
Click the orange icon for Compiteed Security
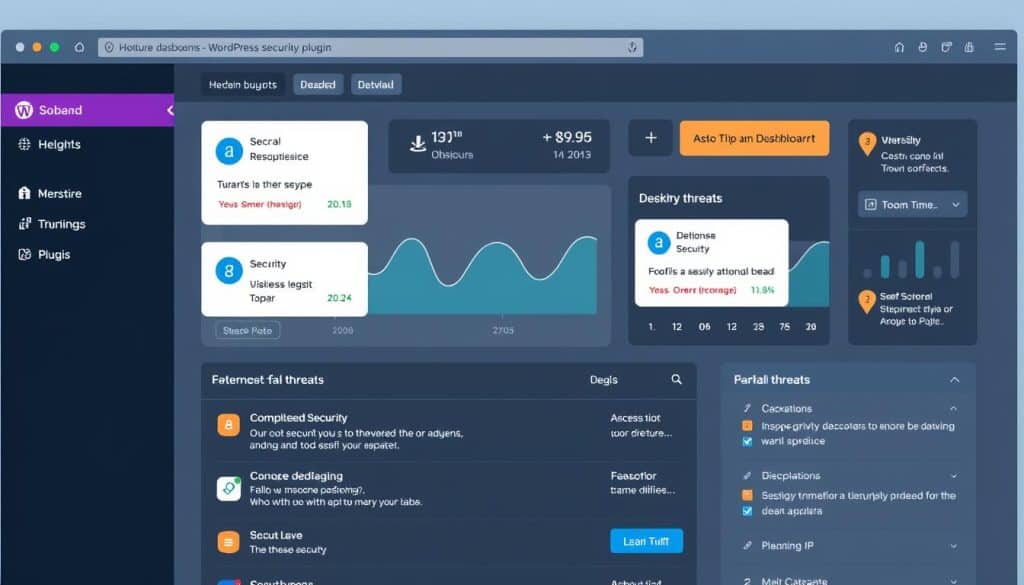229,425
